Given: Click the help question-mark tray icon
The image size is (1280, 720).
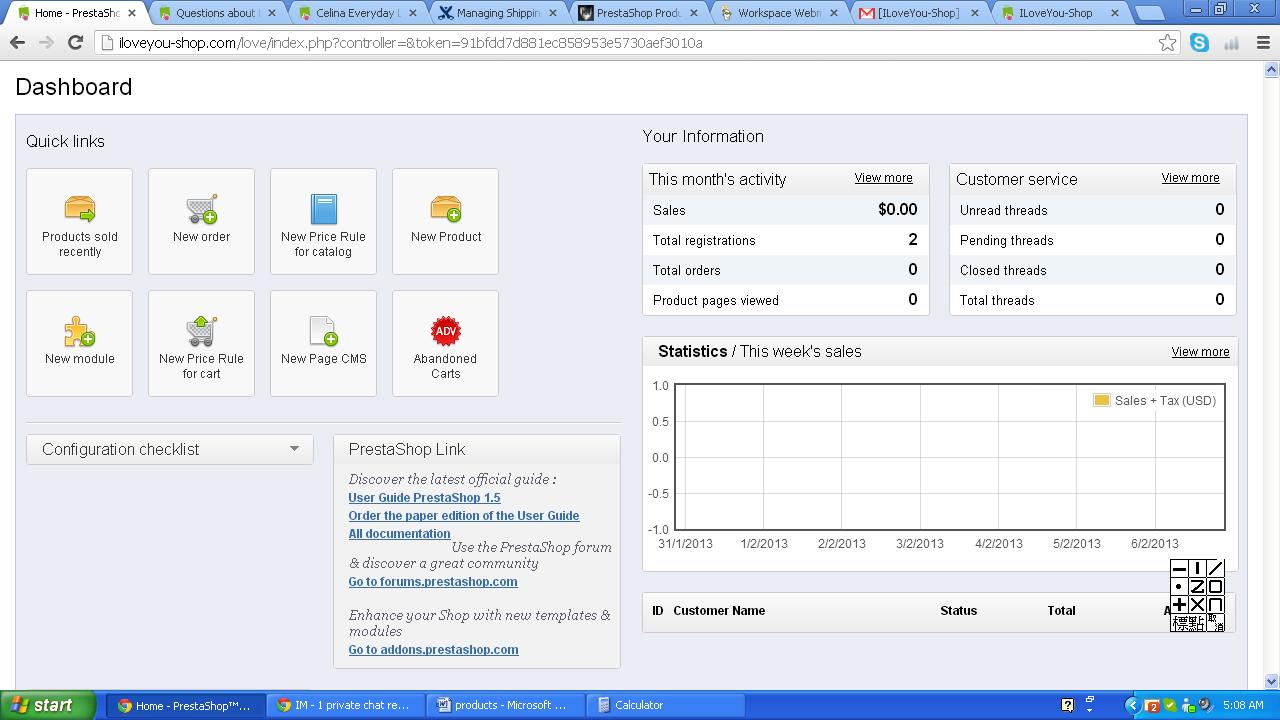Looking at the screenshot, I should coord(1067,705).
